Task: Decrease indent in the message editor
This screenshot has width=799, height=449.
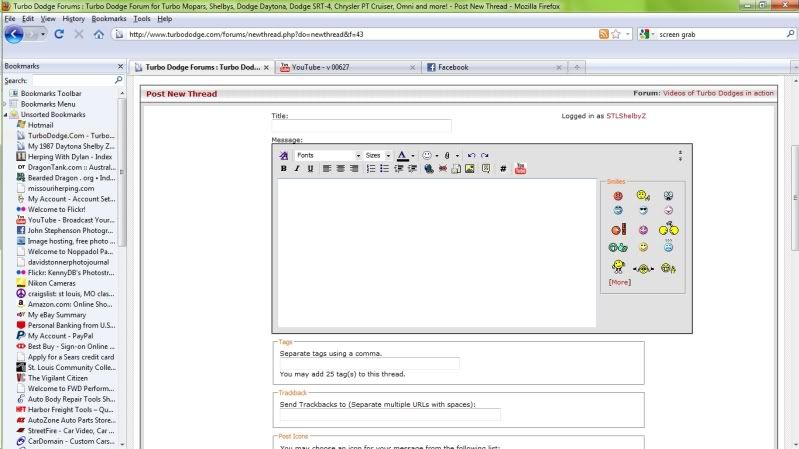Action: (x=398, y=169)
